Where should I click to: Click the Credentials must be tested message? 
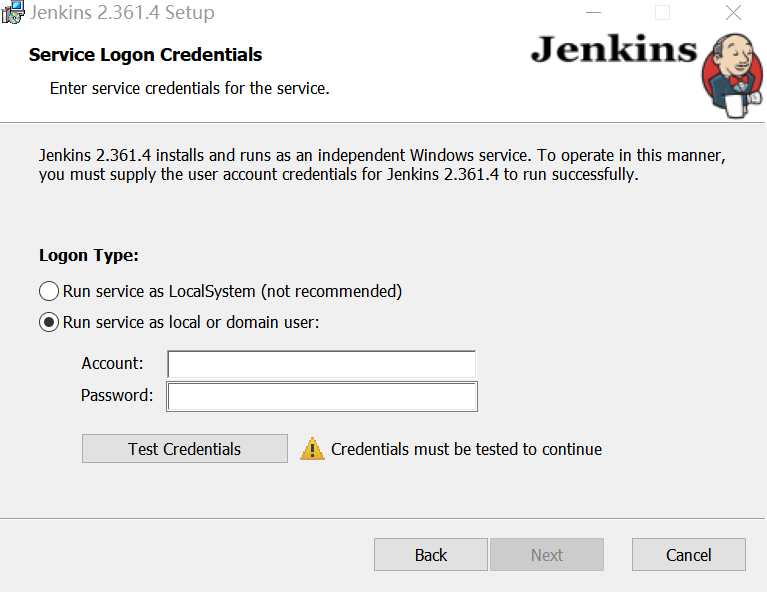pyautogui.click(x=466, y=449)
